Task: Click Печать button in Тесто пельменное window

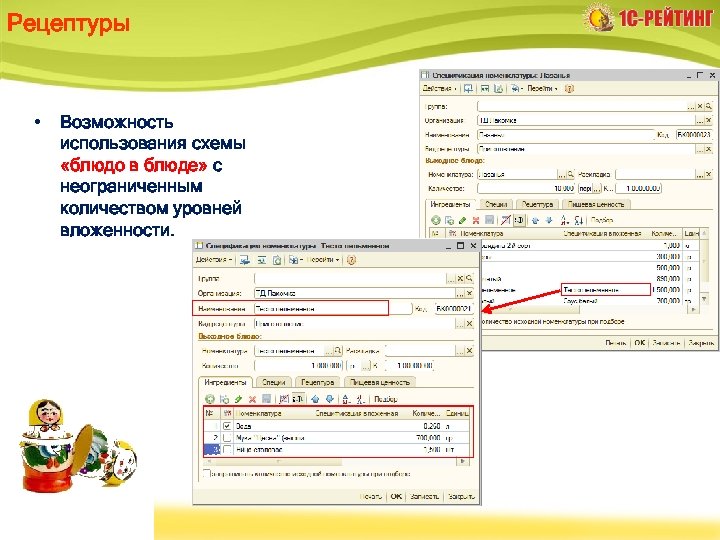Action: [x=371, y=496]
